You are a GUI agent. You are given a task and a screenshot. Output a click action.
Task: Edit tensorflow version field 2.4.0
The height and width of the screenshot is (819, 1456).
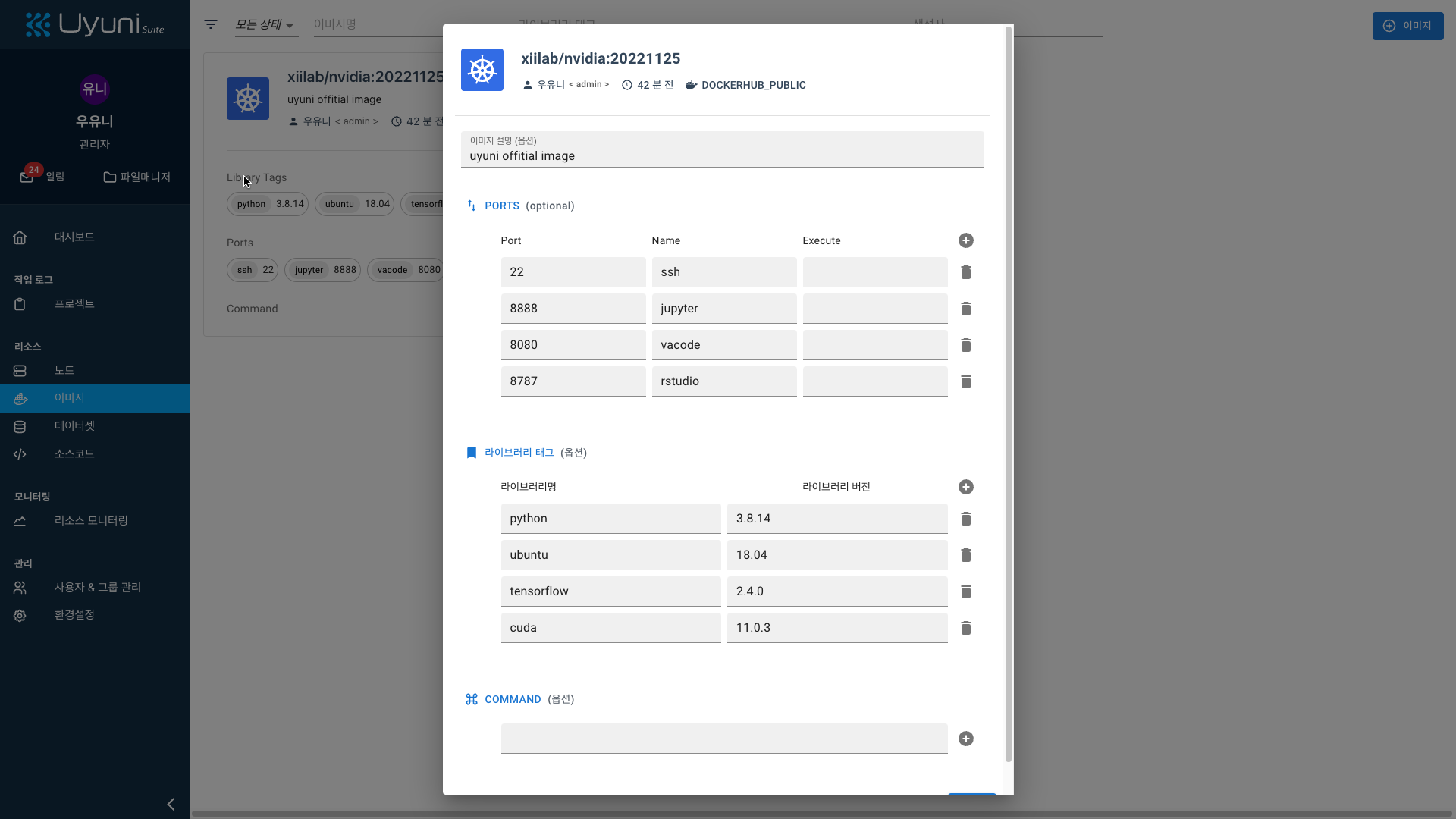837,591
